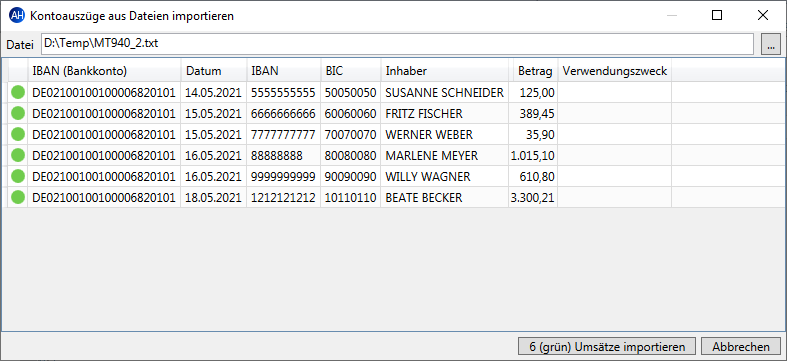Close the import dialog window

763,16
